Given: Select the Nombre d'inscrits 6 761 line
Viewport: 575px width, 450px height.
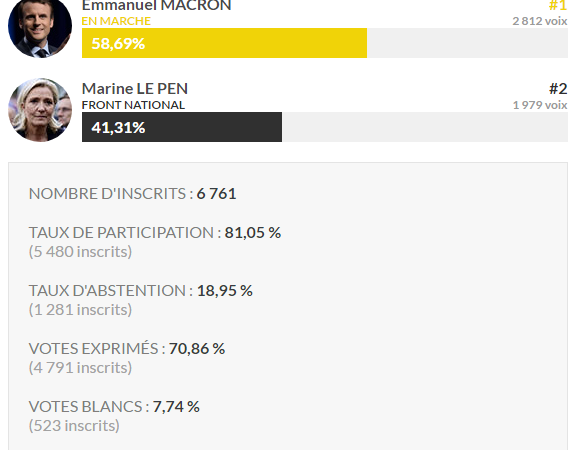Looking at the screenshot, I should [132, 194].
